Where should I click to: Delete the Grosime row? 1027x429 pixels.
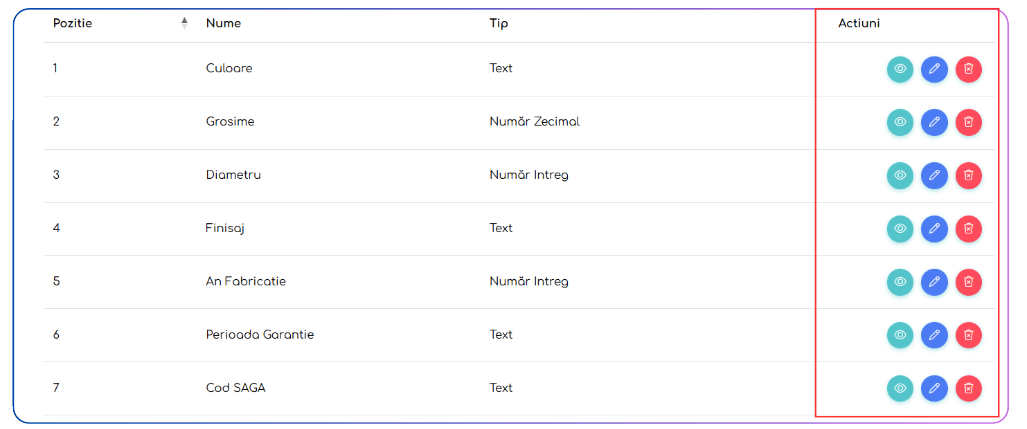pos(968,122)
